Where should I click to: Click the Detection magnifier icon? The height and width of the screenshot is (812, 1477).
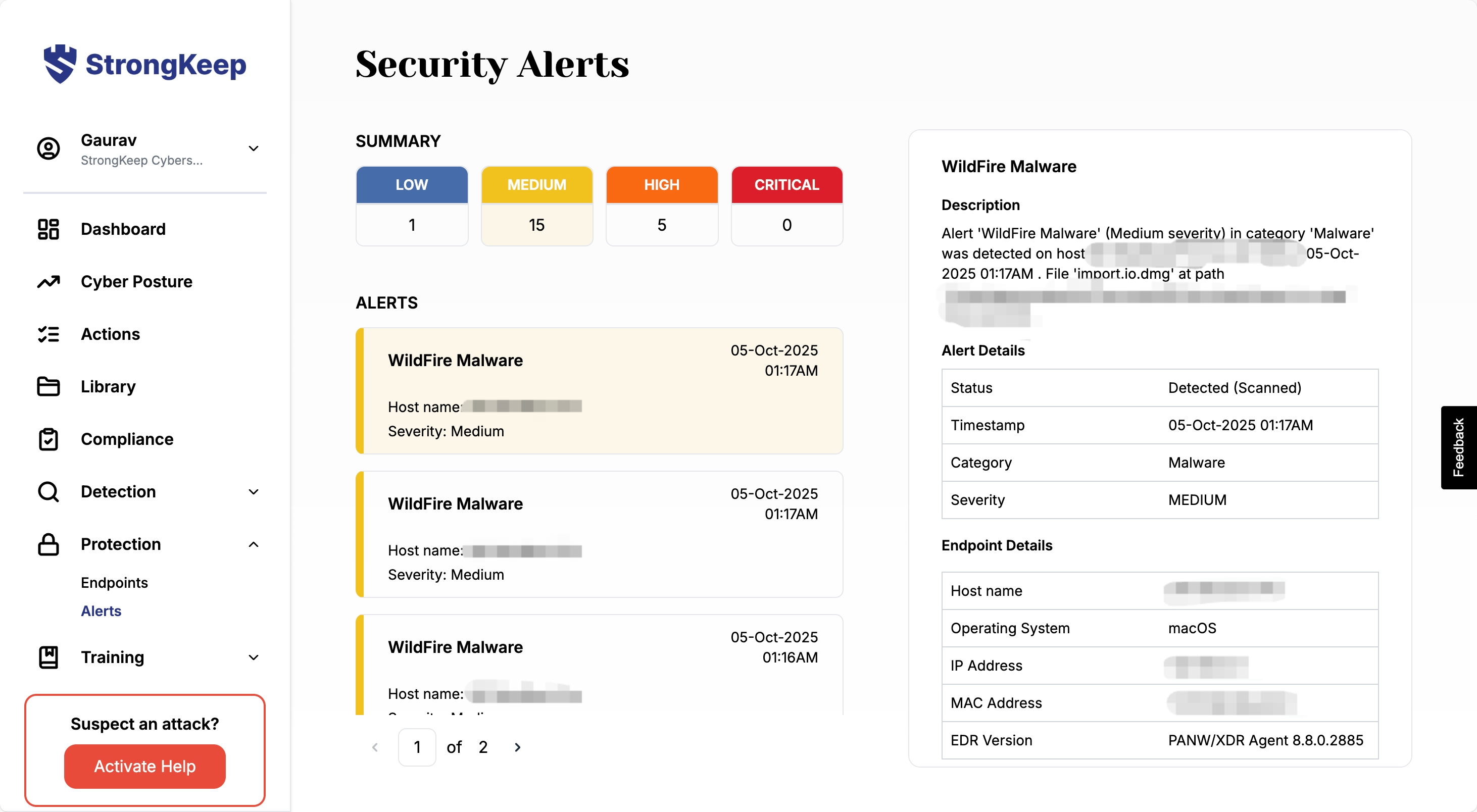click(x=48, y=492)
